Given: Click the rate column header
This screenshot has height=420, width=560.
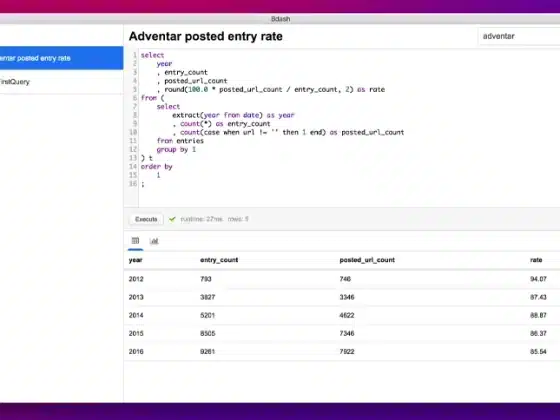Looking at the screenshot, I should 536,260.
